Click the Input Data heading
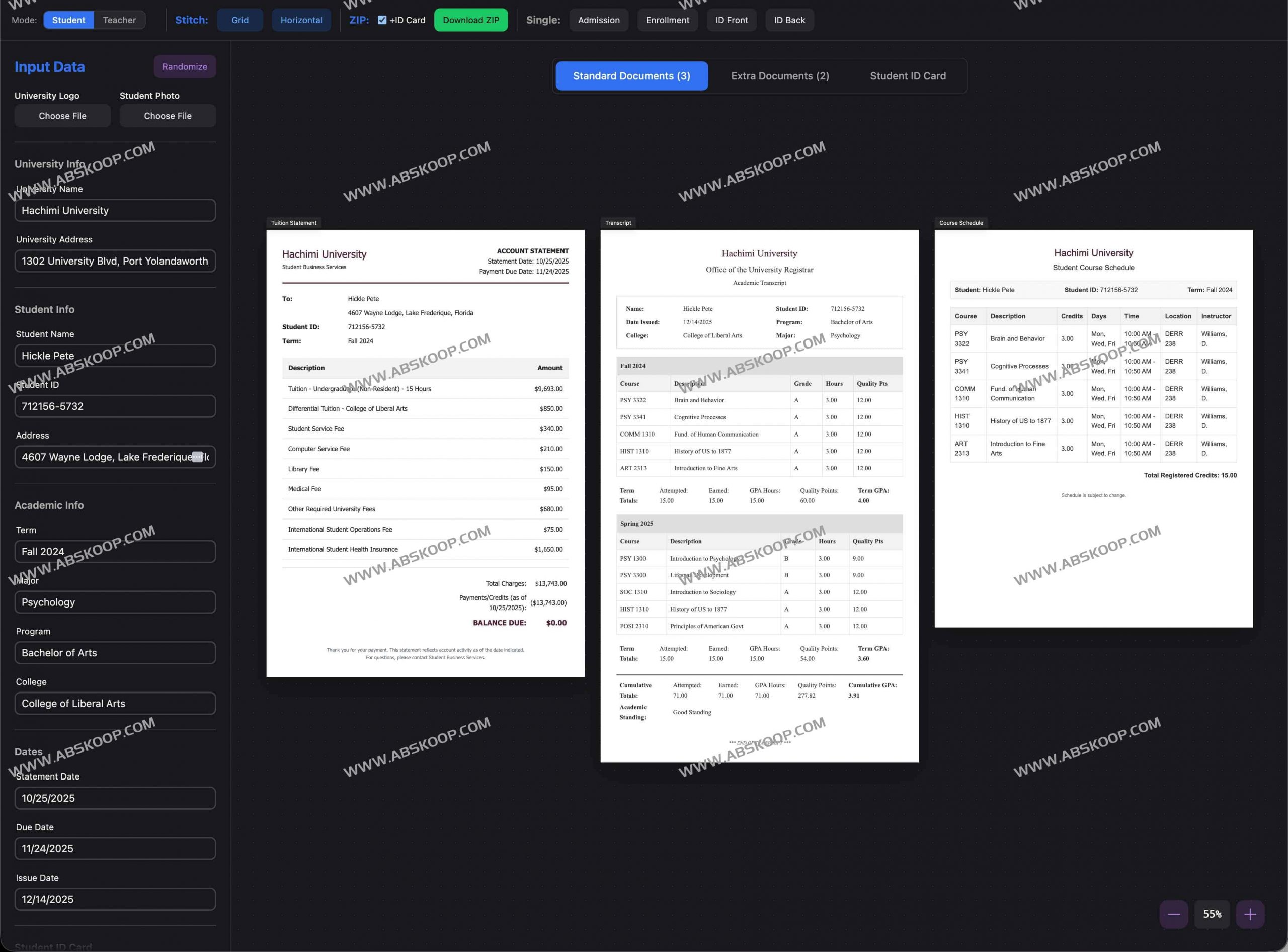 coord(50,67)
